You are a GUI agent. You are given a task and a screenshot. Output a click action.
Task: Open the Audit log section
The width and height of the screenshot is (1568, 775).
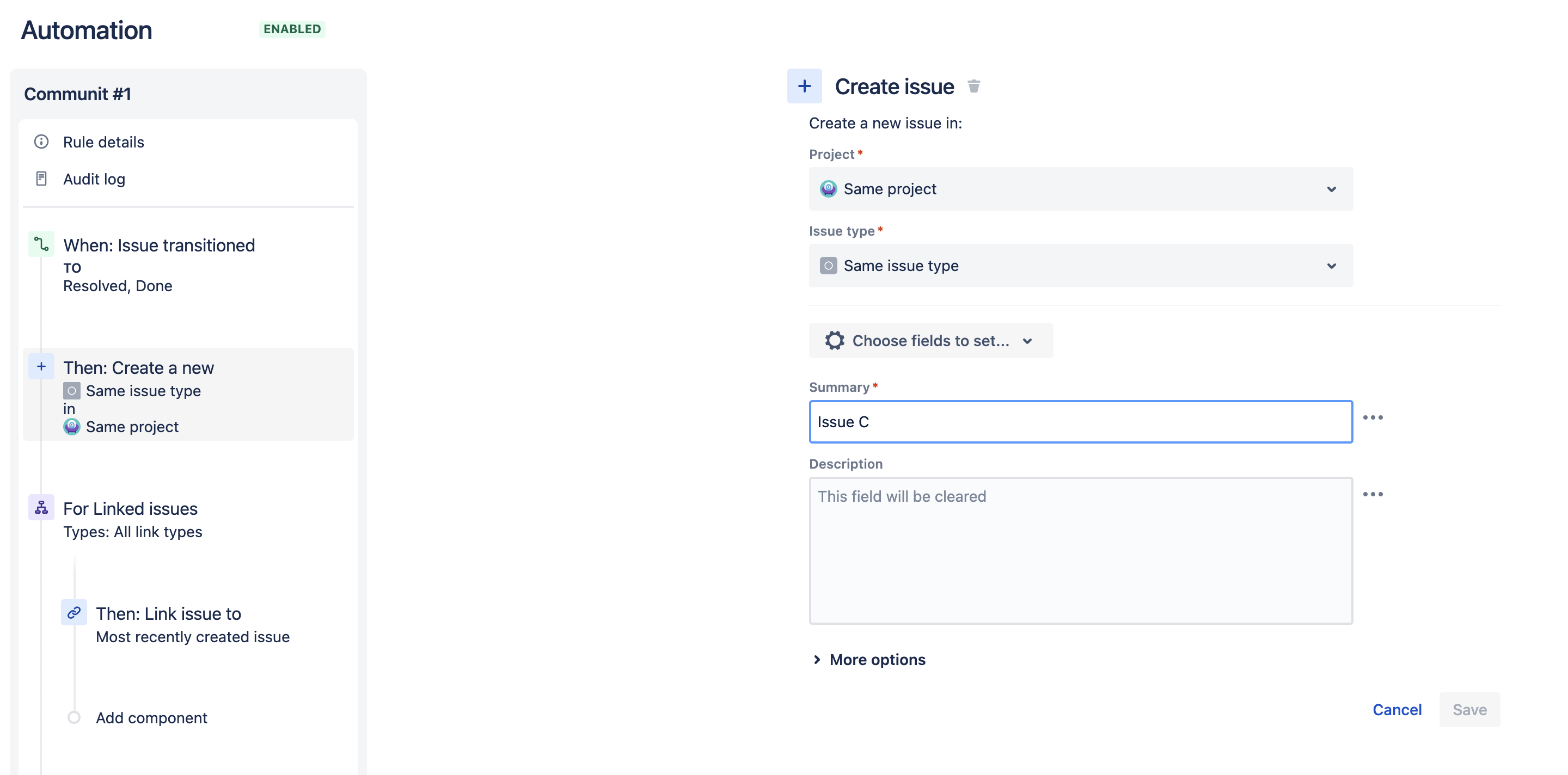pyautogui.click(x=93, y=178)
